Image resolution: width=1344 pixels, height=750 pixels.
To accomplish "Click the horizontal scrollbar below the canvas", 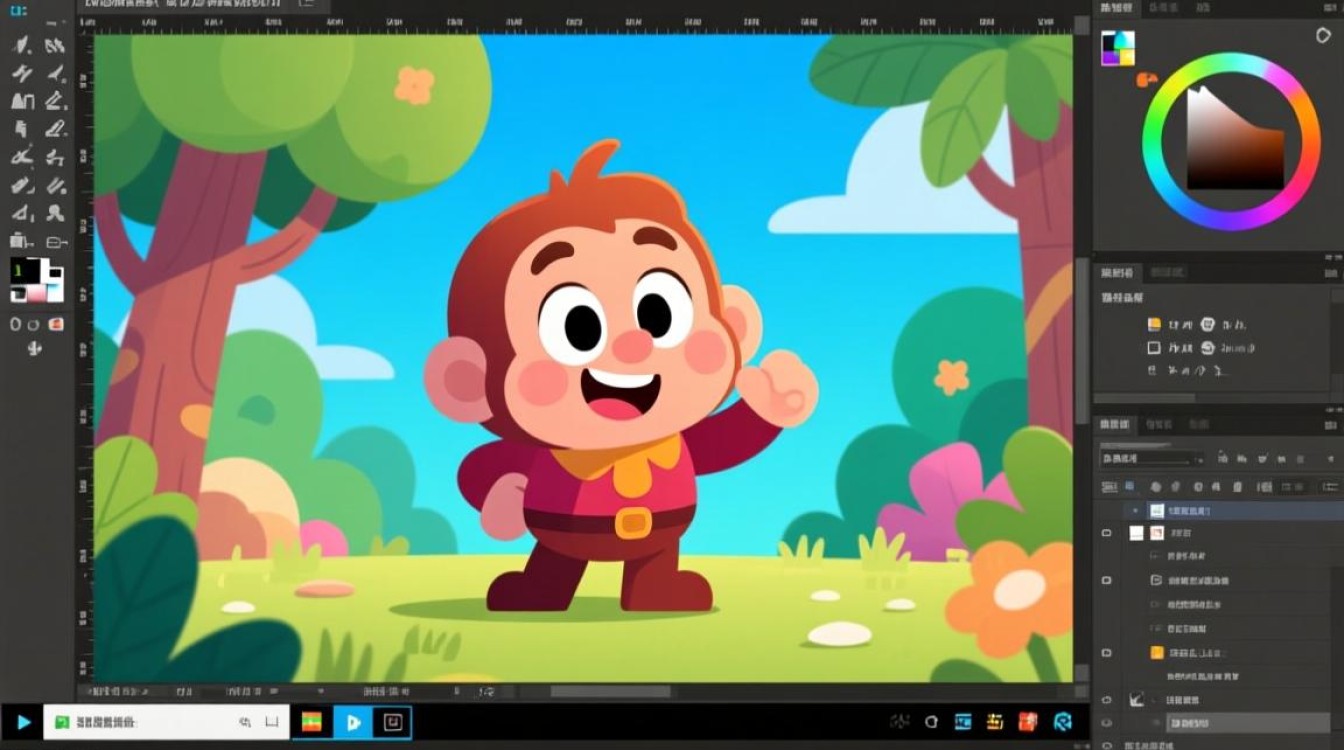I will point(610,691).
